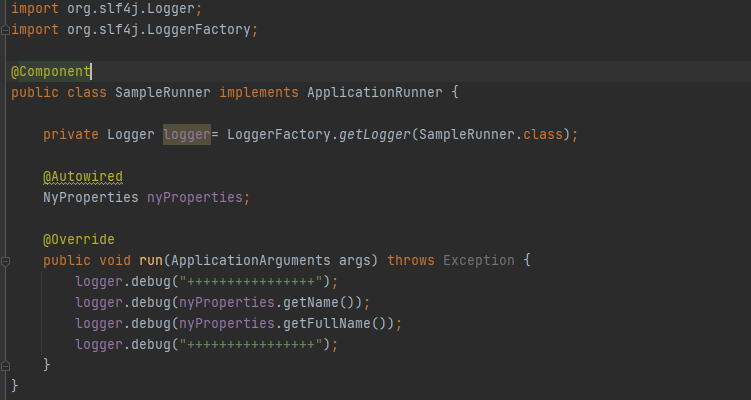This screenshot has height=400, width=751.
Task: Click the NyProperties type name
Action: [91, 197]
